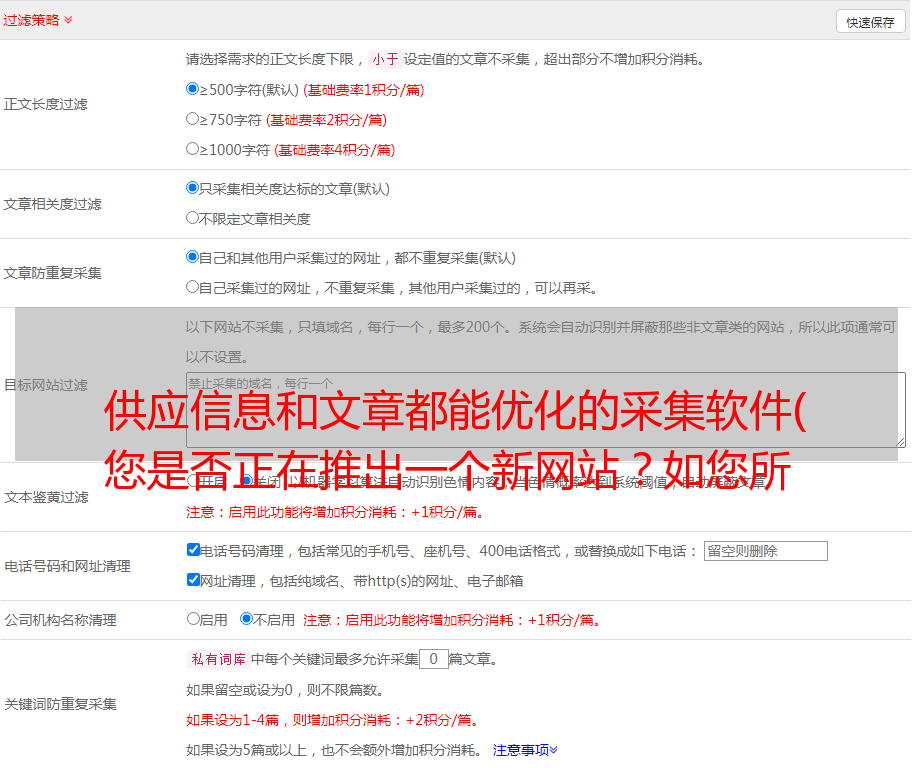Screen dimensions: 912x768
Task: Select ≥500字符(默认) length option
Action: coord(193,89)
